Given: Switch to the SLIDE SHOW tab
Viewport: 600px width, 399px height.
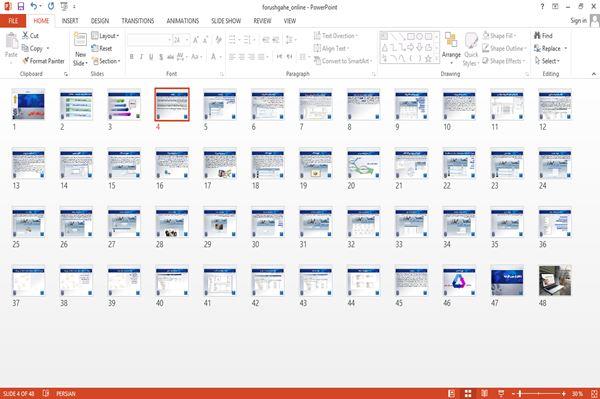Looking at the screenshot, I should 226,21.
